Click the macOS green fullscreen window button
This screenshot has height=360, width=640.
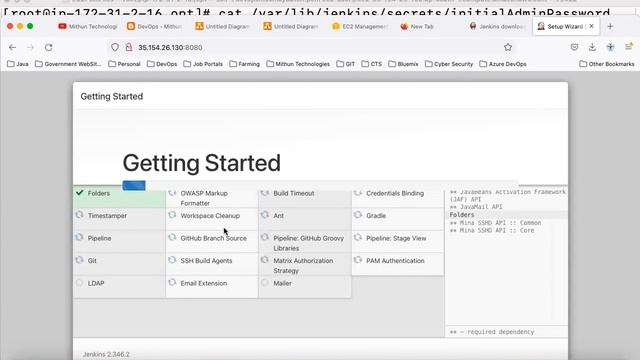pos(30,26)
